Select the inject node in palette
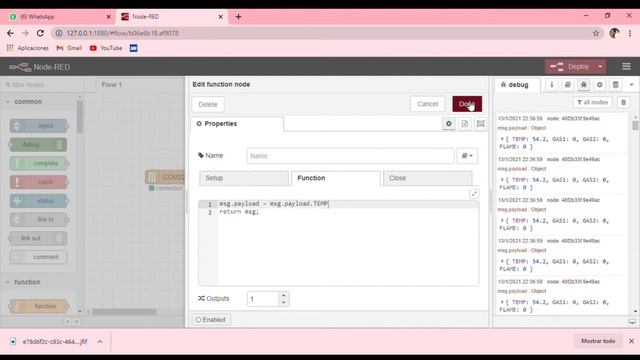 click(x=39, y=126)
